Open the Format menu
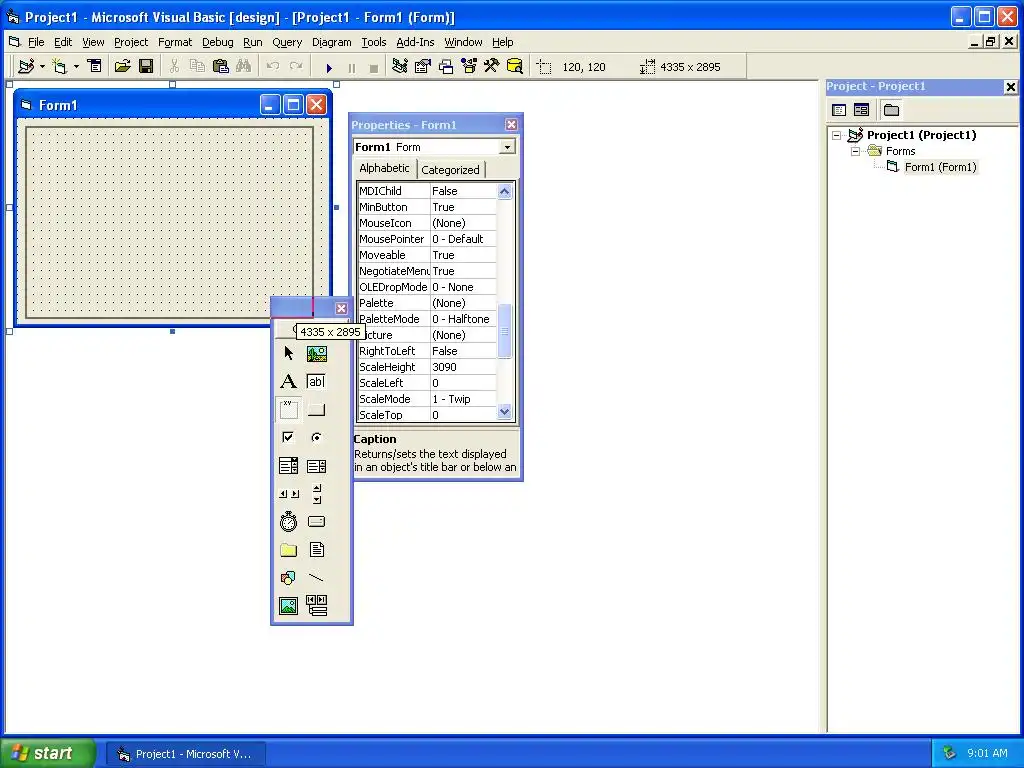1024x768 pixels. [x=175, y=42]
